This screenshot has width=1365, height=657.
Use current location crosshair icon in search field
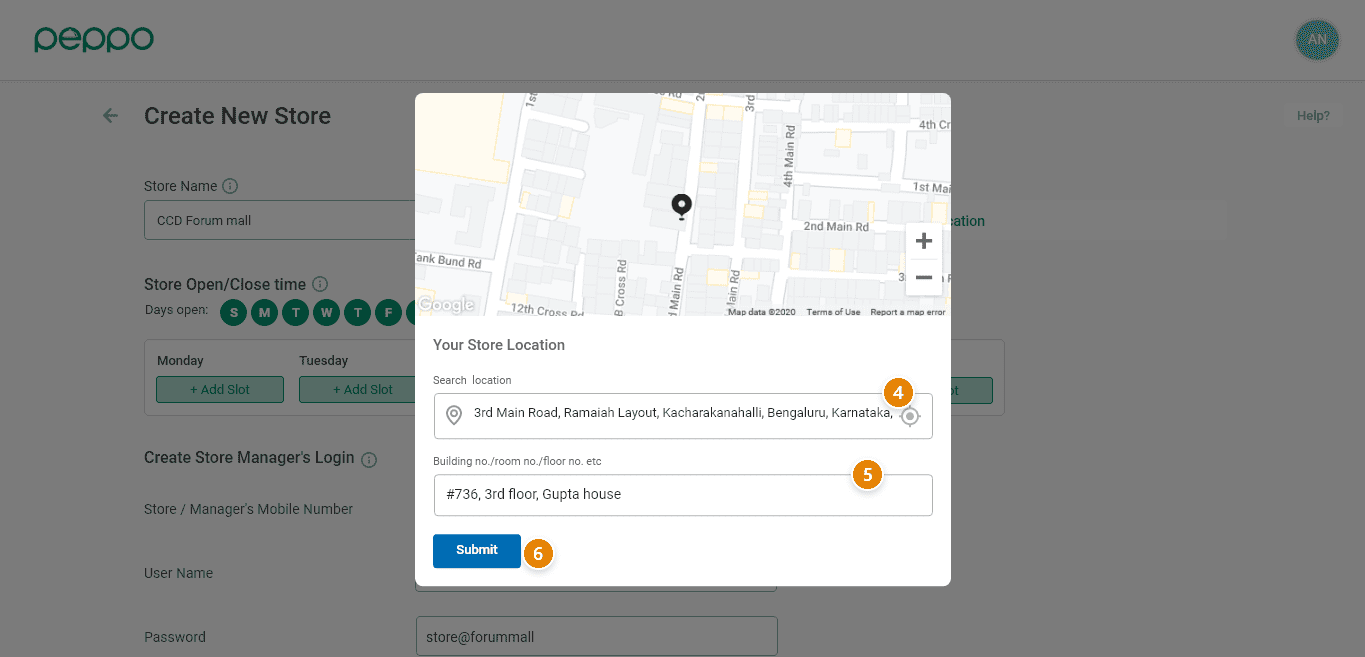tap(909, 417)
